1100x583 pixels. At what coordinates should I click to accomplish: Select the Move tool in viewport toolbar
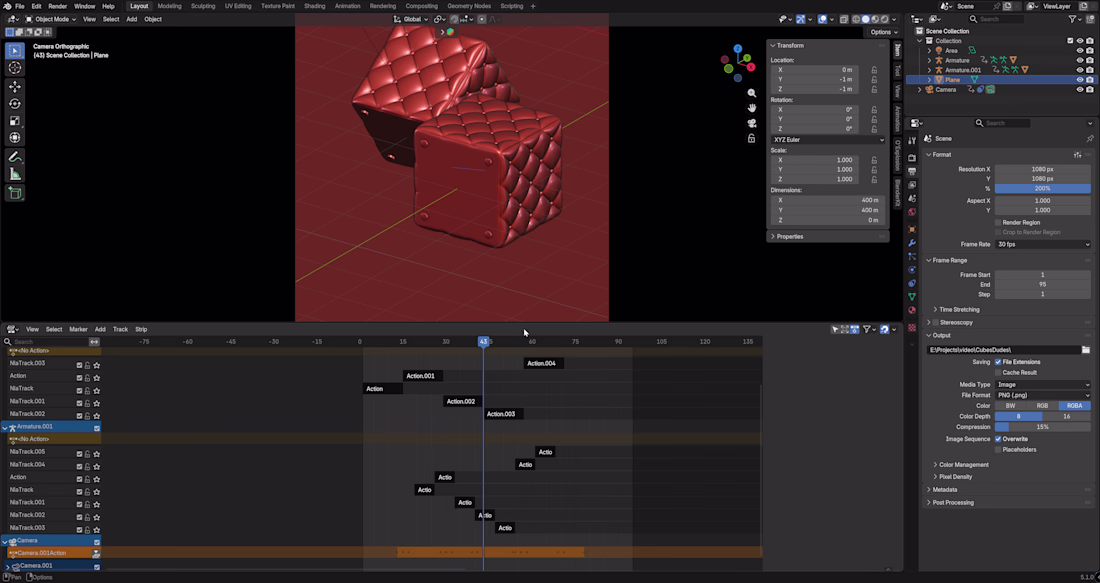15,87
